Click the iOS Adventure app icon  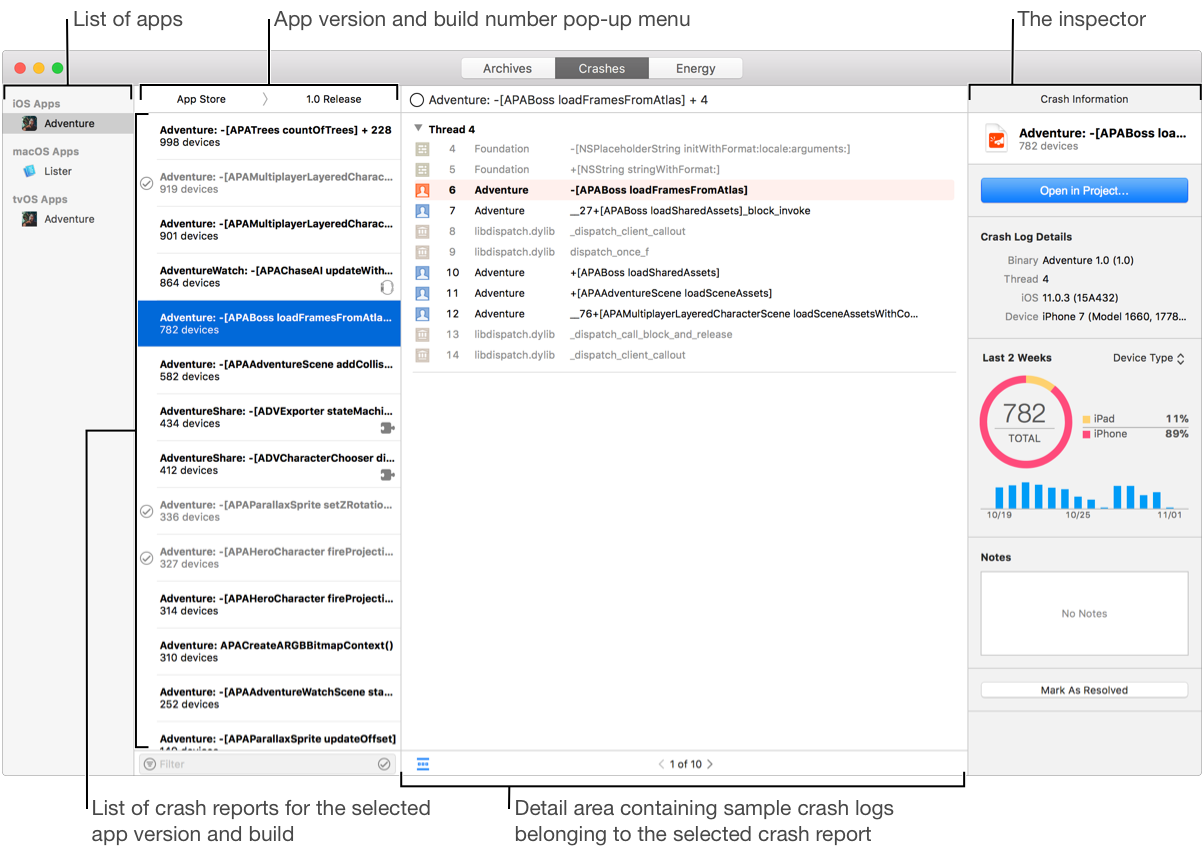coord(30,123)
